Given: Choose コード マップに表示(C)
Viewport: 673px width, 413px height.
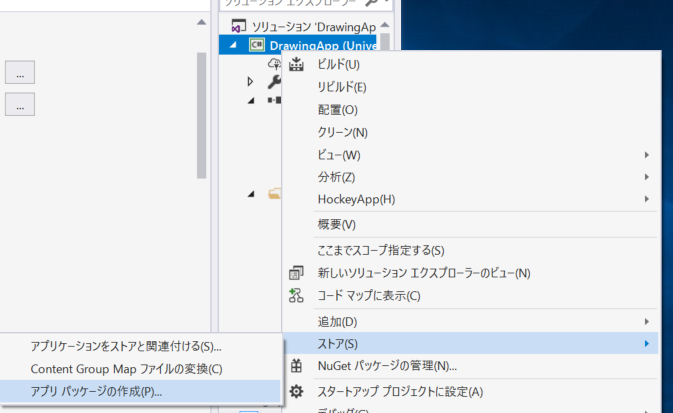Looking at the screenshot, I should (x=471, y=296).
